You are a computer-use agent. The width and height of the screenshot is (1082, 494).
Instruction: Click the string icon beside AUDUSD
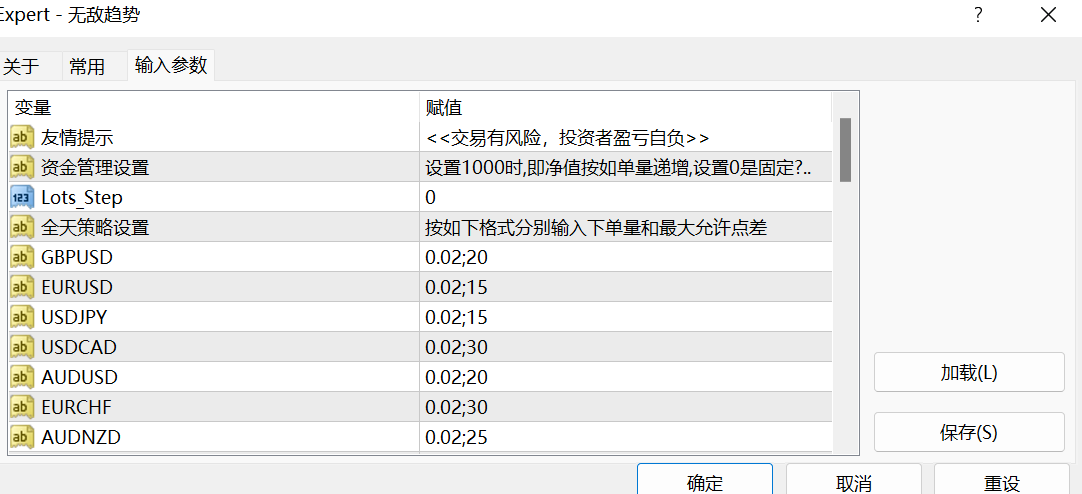coord(22,377)
